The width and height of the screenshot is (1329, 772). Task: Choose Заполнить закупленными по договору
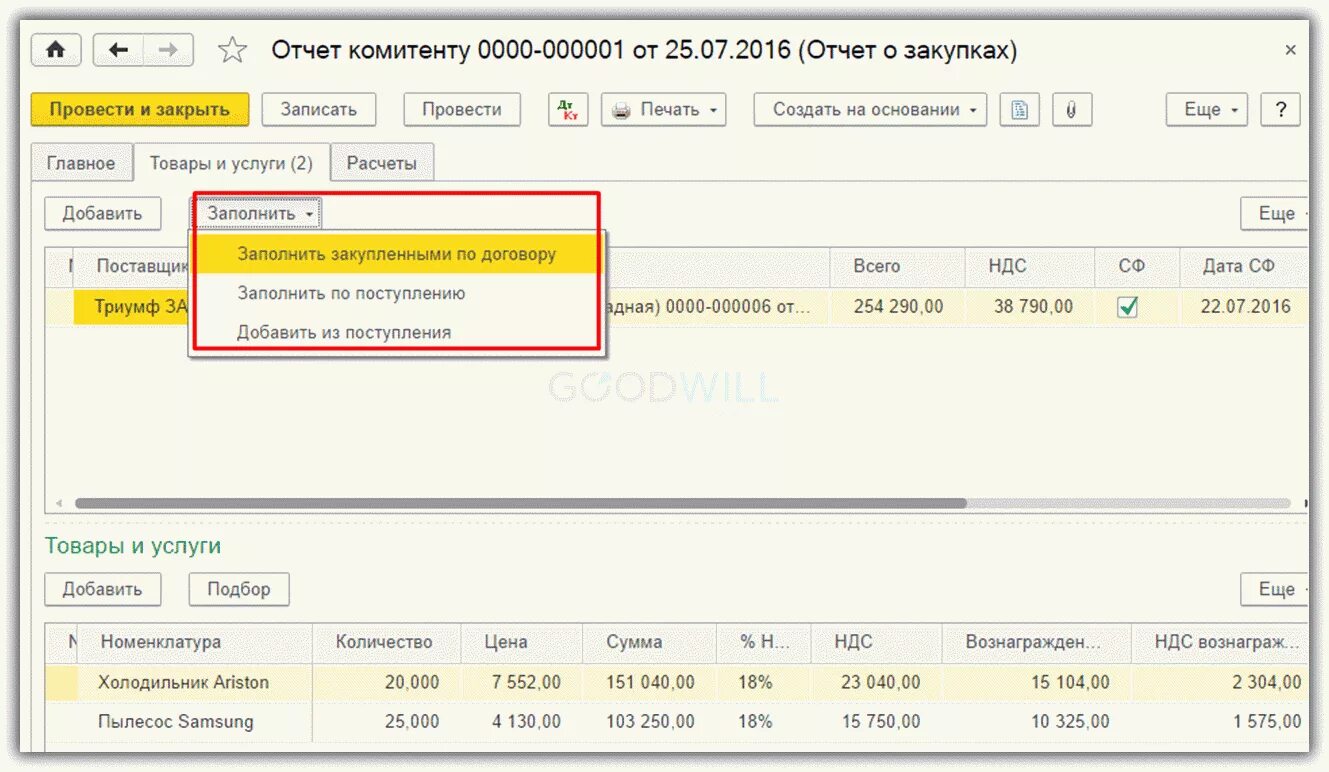tap(397, 254)
